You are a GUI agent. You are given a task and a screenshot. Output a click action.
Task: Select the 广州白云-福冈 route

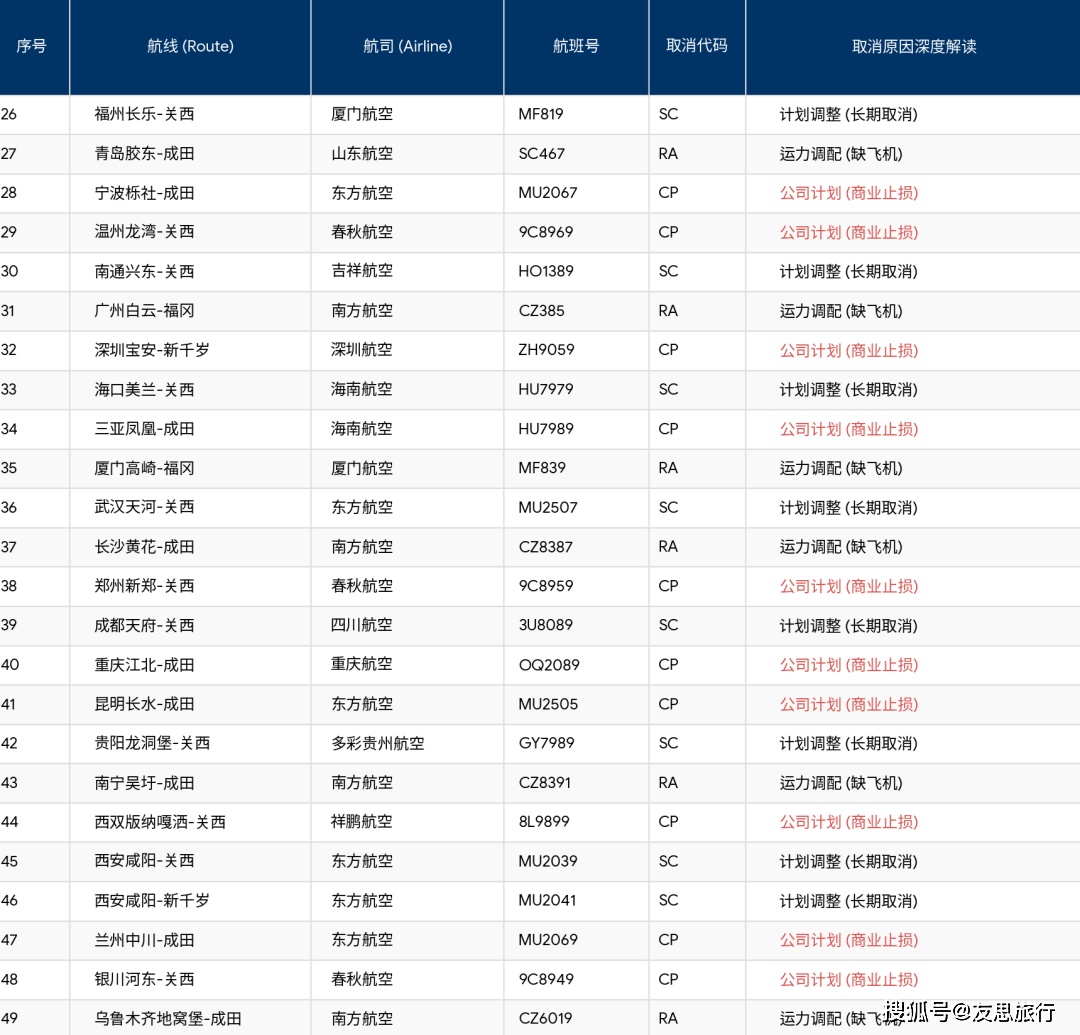click(x=144, y=311)
